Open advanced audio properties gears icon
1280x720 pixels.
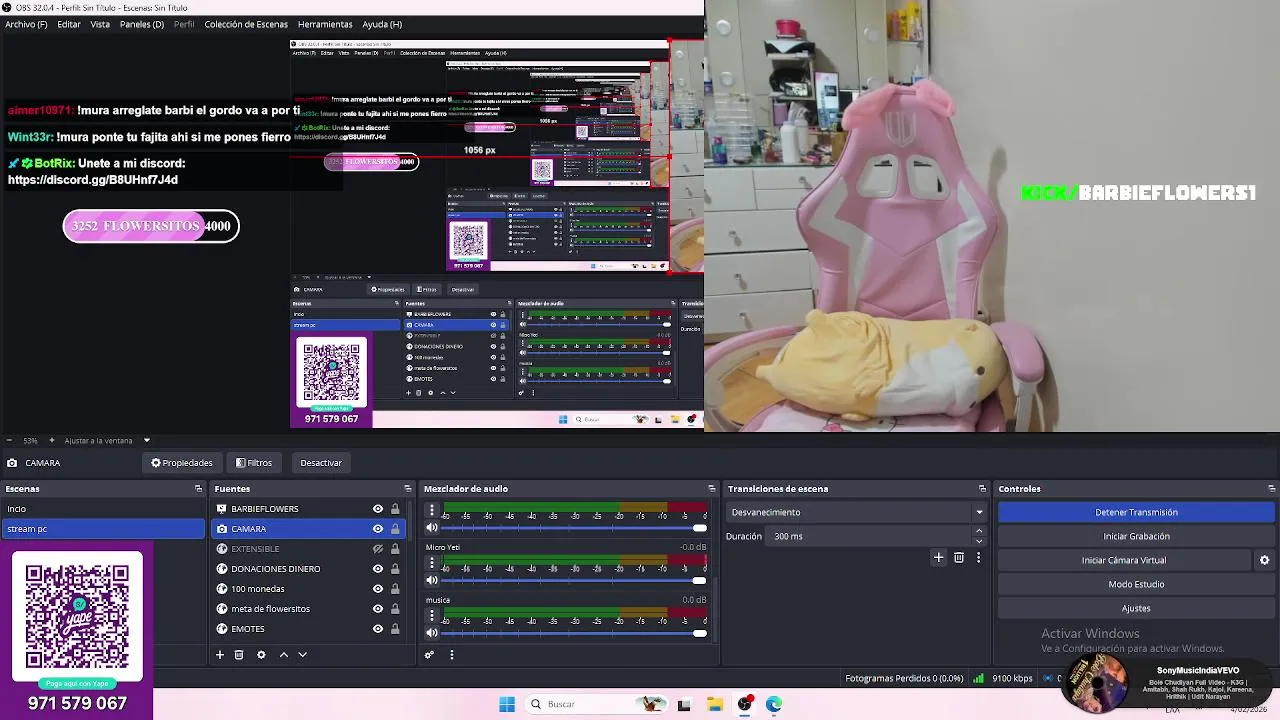click(429, 655)
